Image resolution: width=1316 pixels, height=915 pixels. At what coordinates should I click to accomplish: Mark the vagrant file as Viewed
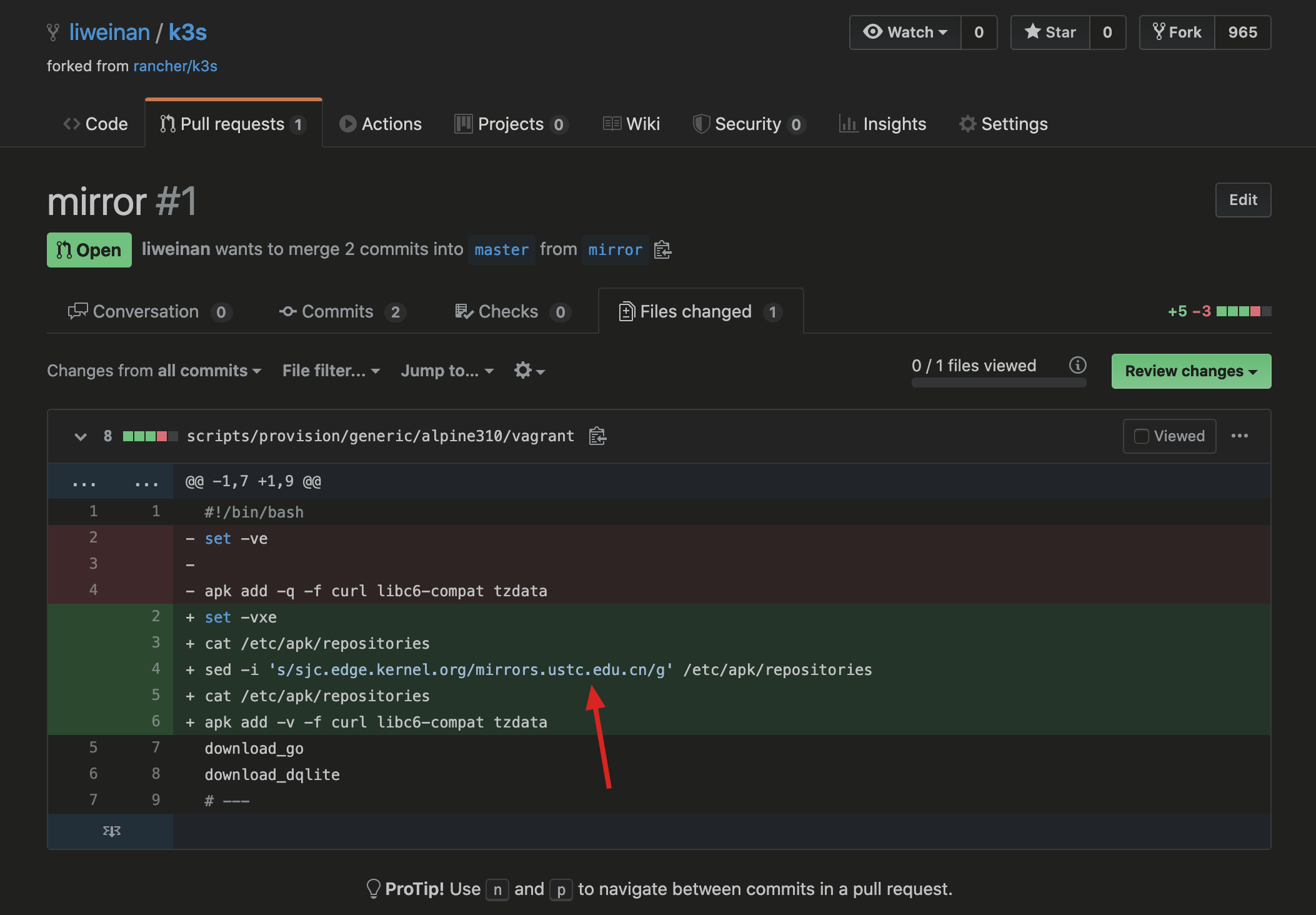pos(1169,436)
